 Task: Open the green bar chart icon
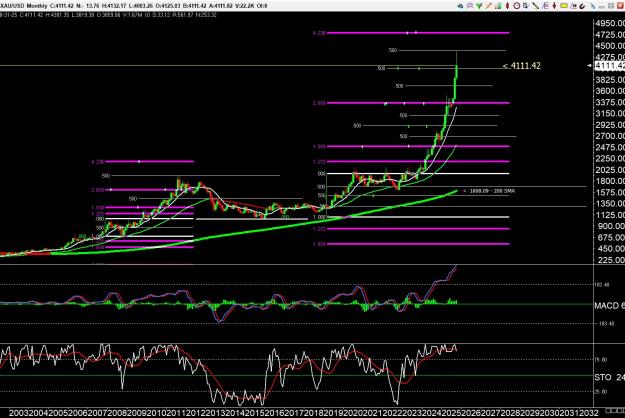click(x=498, y=6)
